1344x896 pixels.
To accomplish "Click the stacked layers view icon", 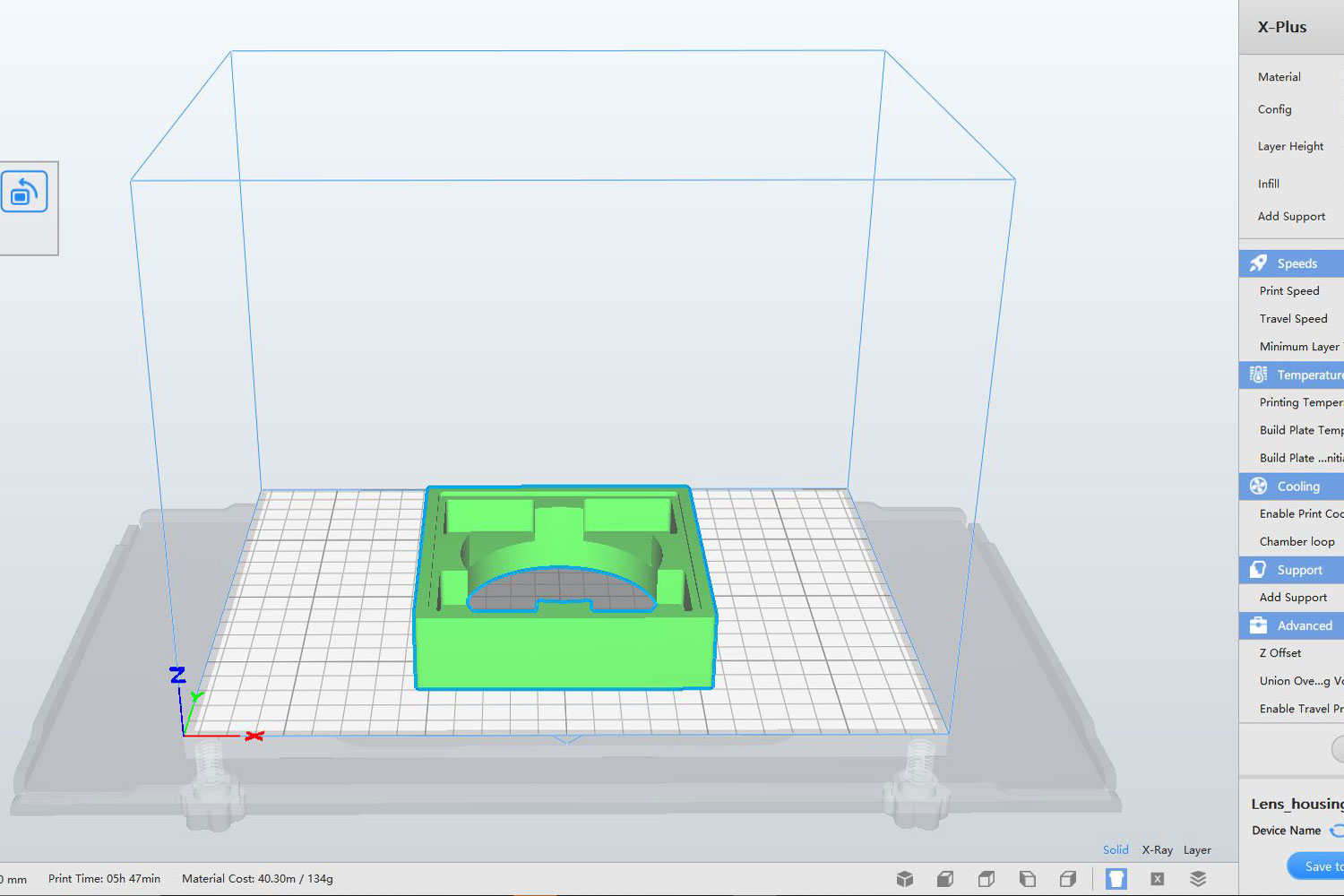I will (x=1198, y=879).
